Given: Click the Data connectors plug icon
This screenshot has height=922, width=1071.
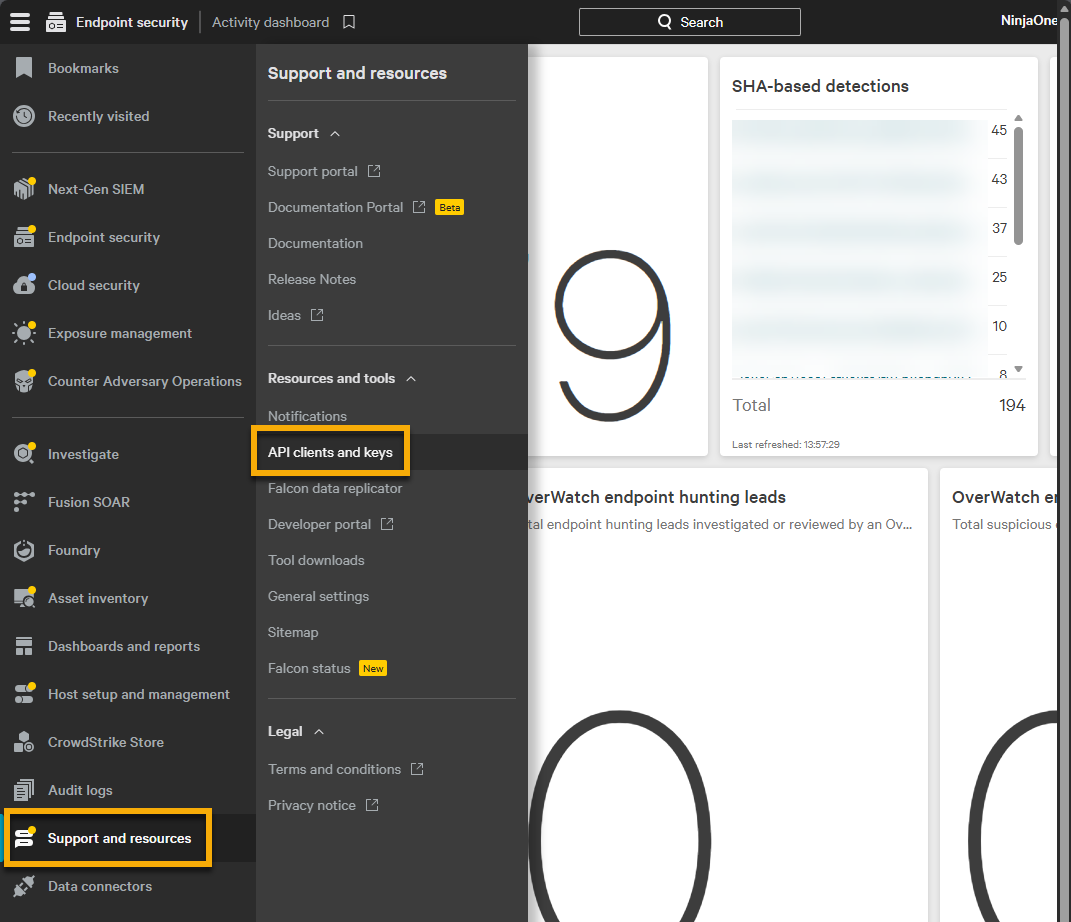Looking at the screenshot, I should point(24,886).
